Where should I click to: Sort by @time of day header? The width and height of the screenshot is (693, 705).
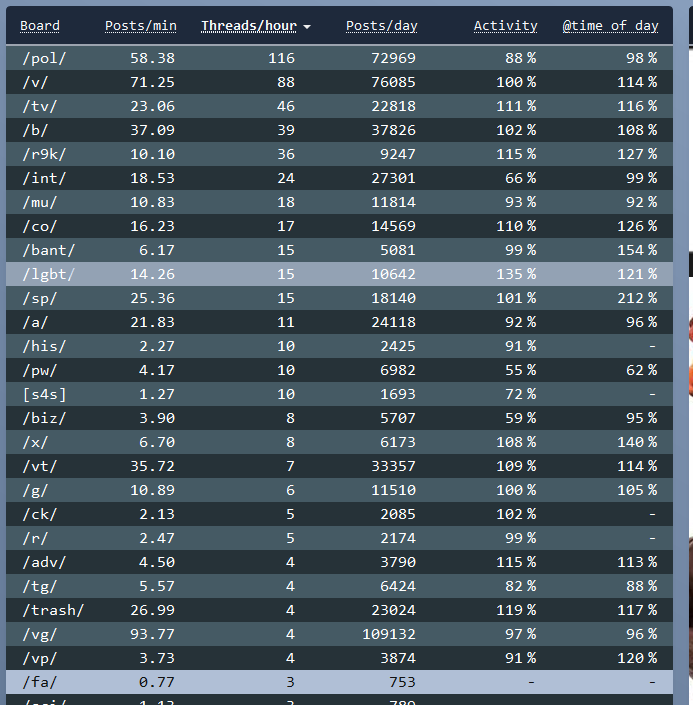point(610,26)
